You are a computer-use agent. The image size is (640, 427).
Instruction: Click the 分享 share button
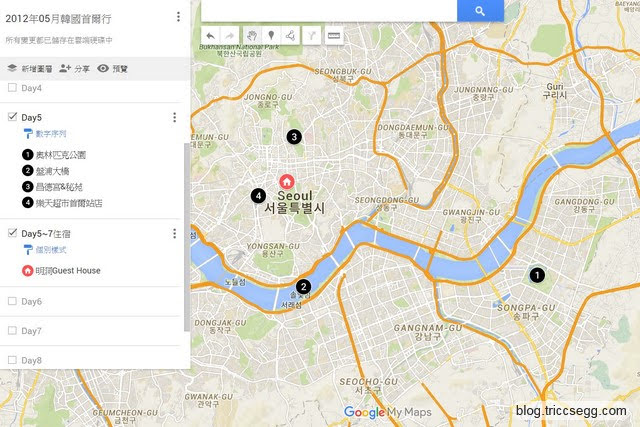(x=74, y=69)
